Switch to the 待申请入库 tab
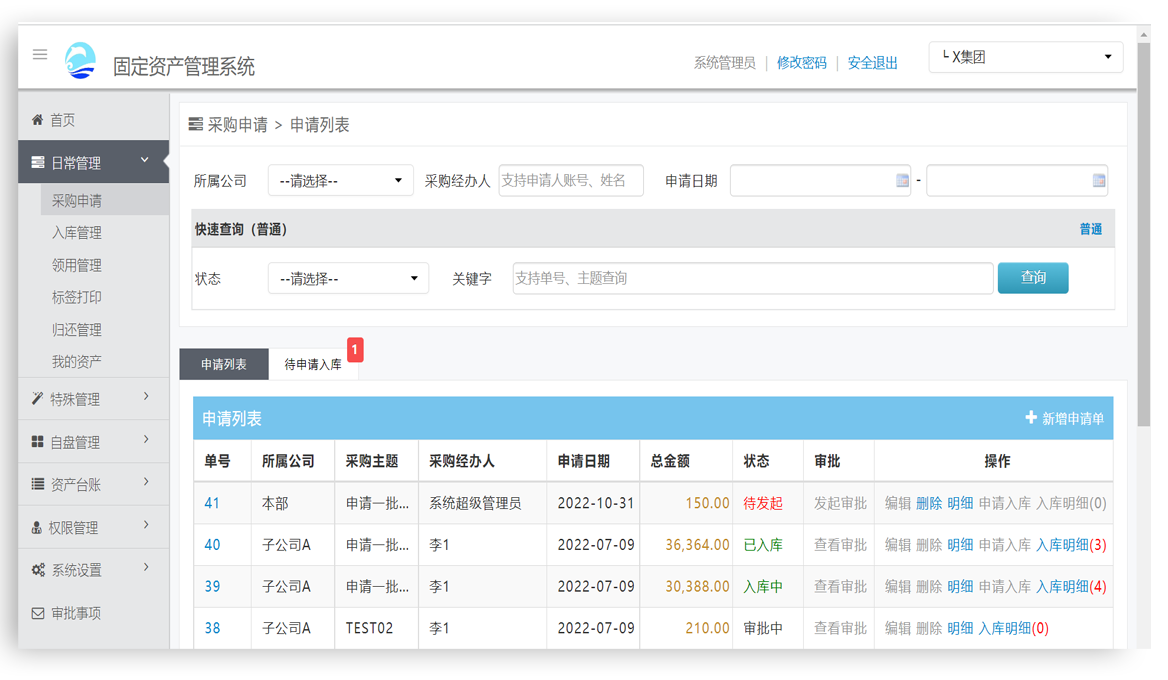1168x680 pixels. coord(315,363)
